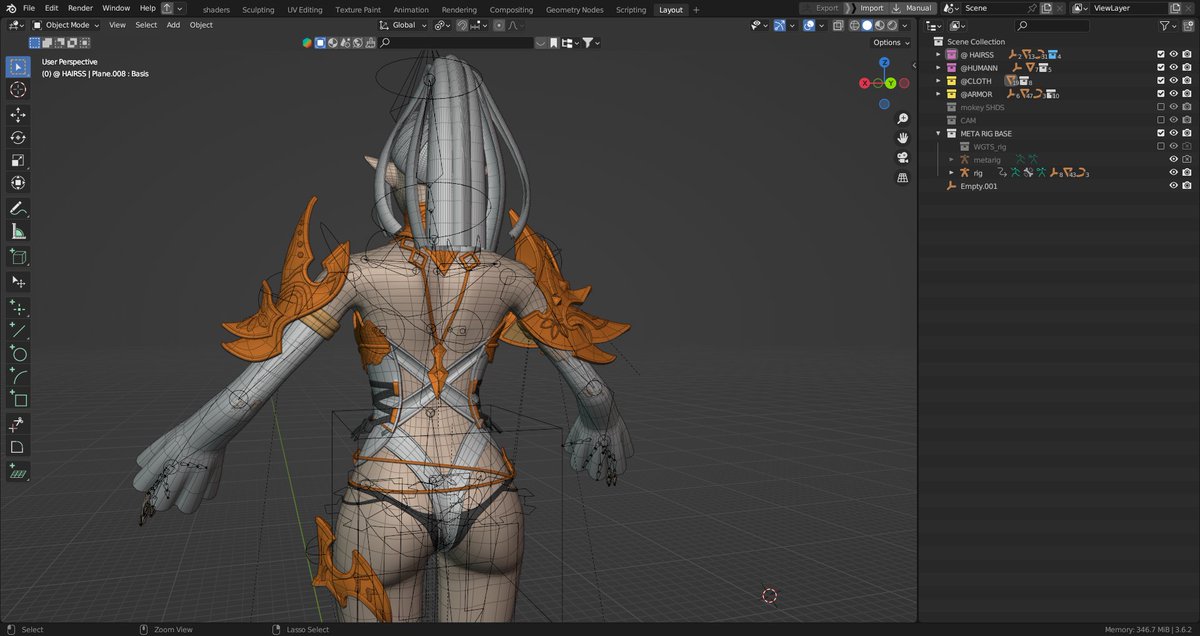Open the viewport Options dropdown
Viewport: 1200px width, 636px height.
tap(891, 43)
